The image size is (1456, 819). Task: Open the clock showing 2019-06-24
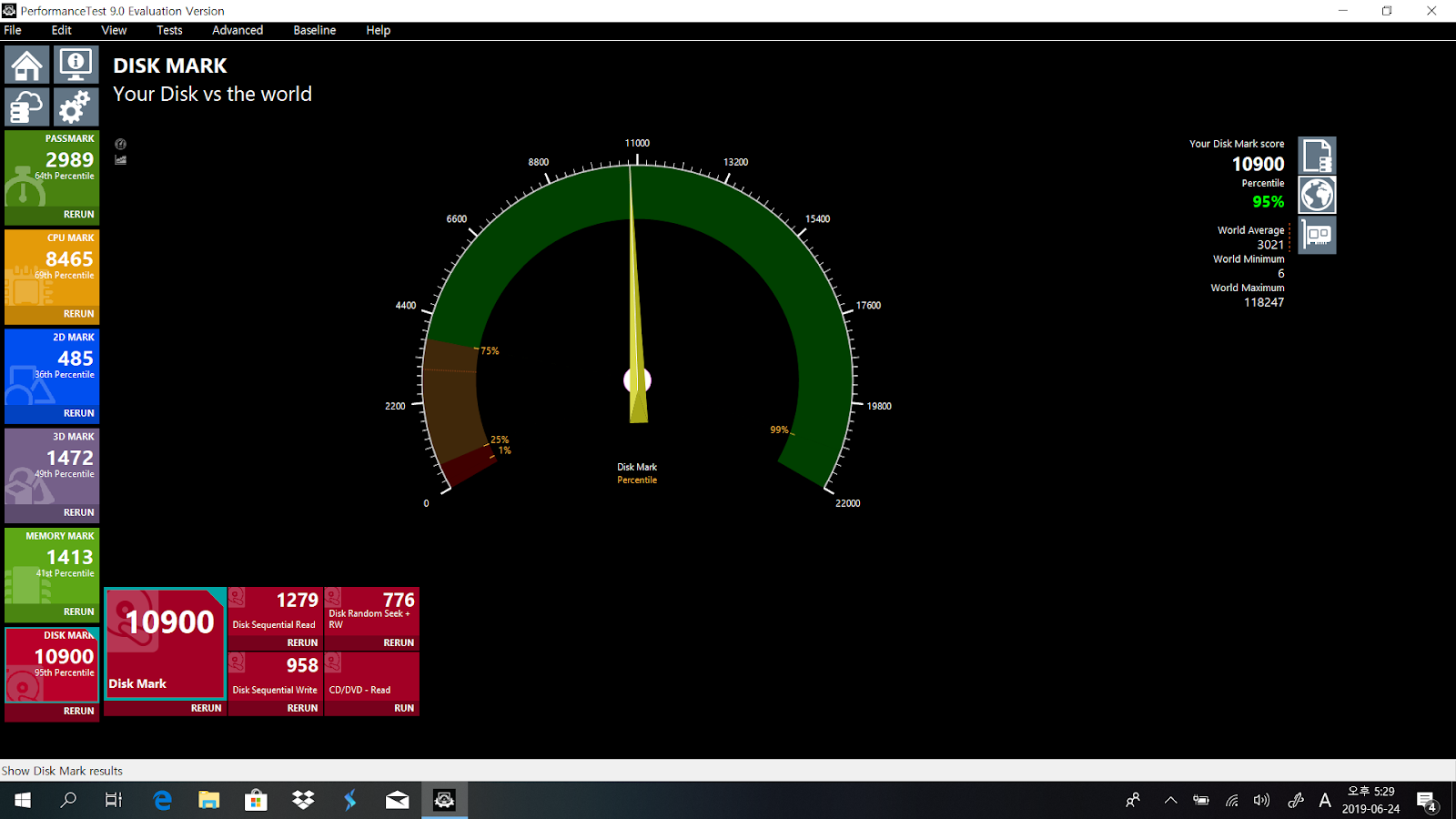(1371, 800)
